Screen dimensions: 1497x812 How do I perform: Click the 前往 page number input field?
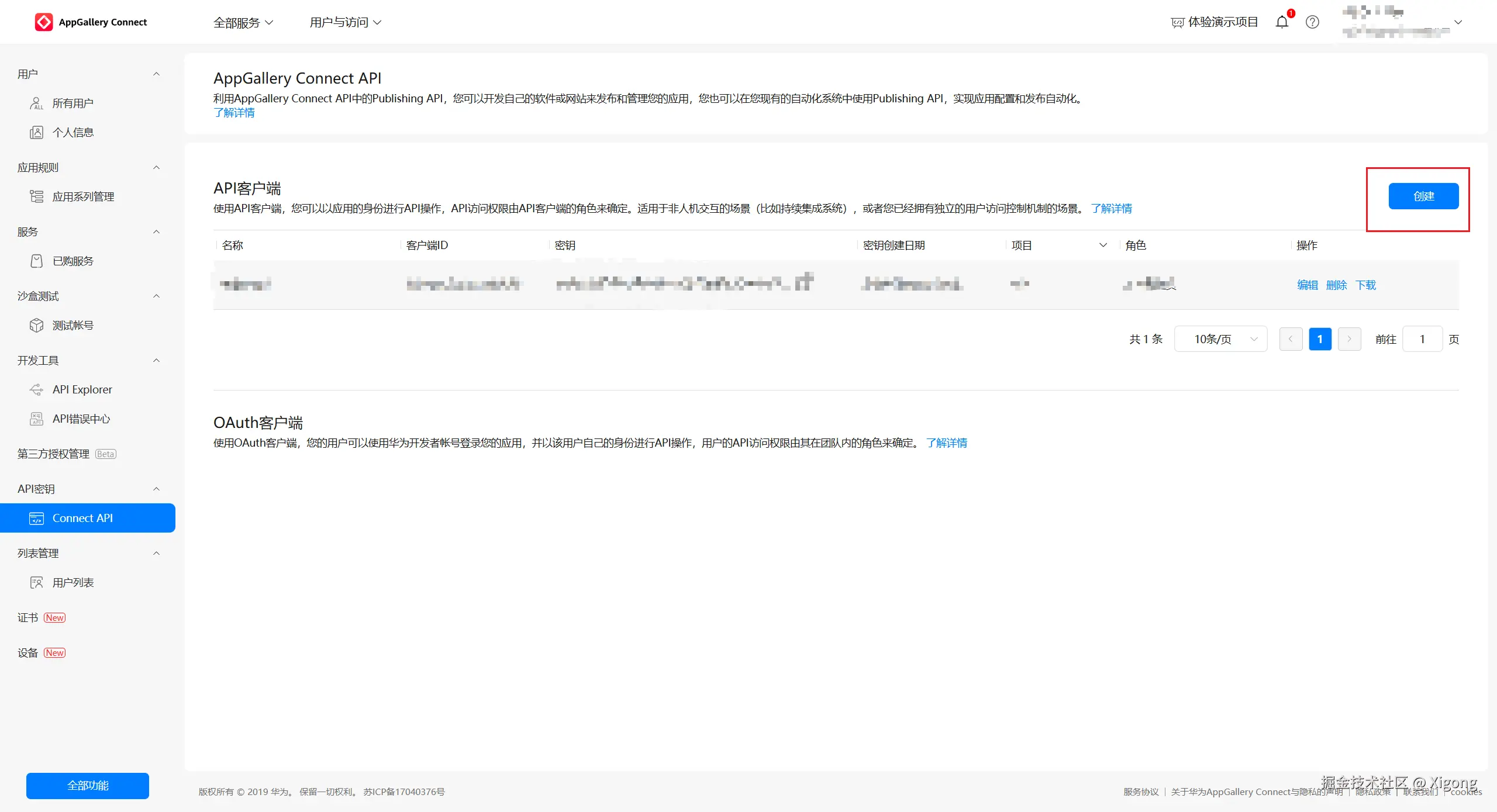pyautogui.click(x=1422, y=339)
